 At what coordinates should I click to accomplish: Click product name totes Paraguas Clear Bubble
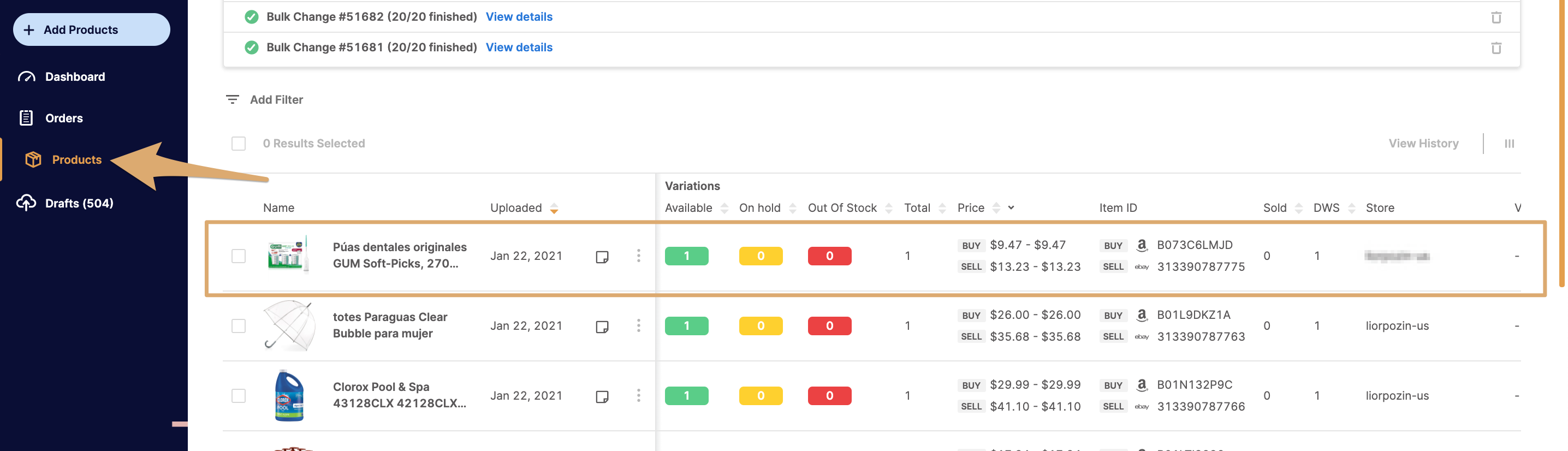(x=390, y=325)
